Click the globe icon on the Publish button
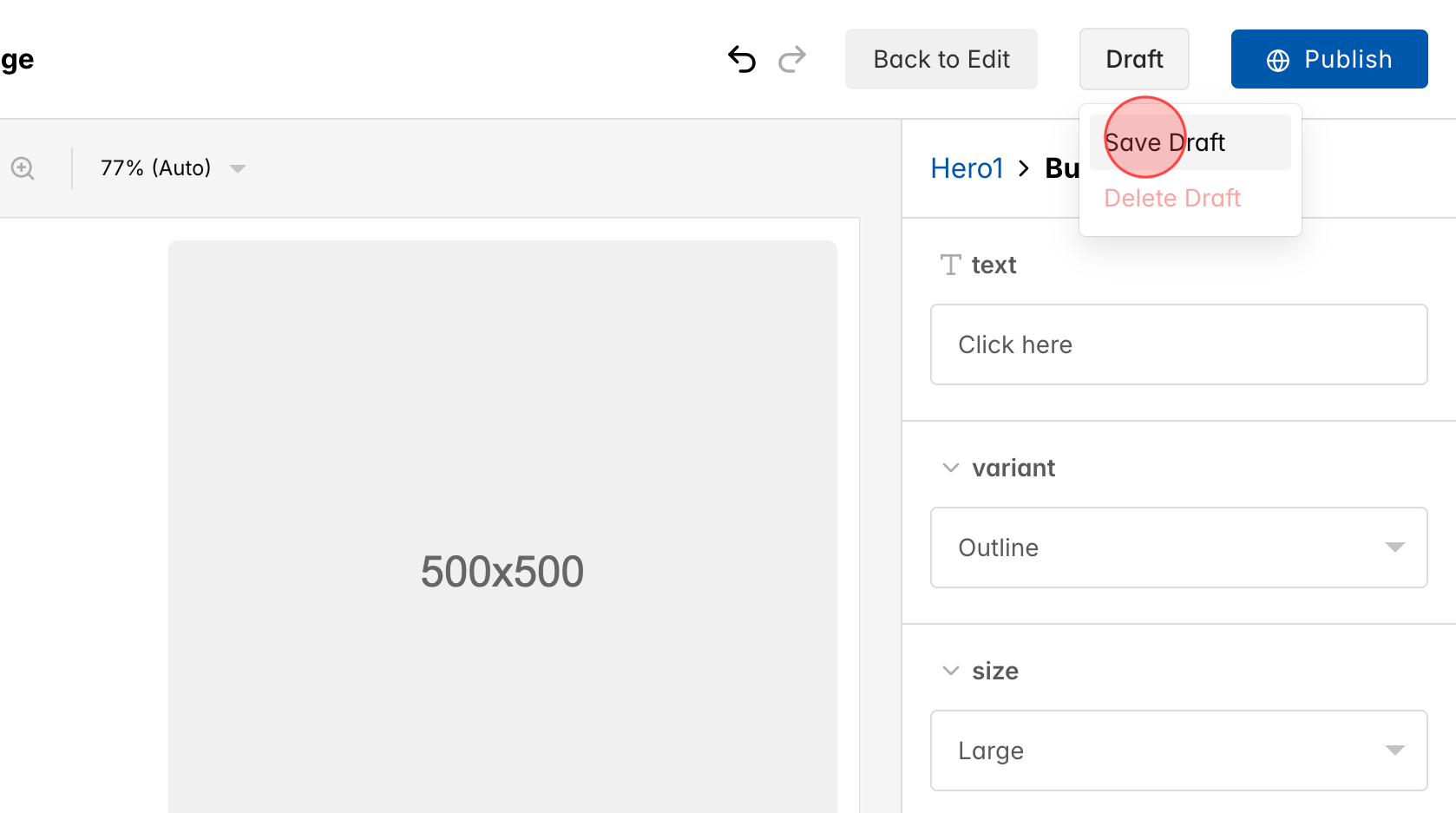This screenshot has height=813, width=1456. [1276, 59]
